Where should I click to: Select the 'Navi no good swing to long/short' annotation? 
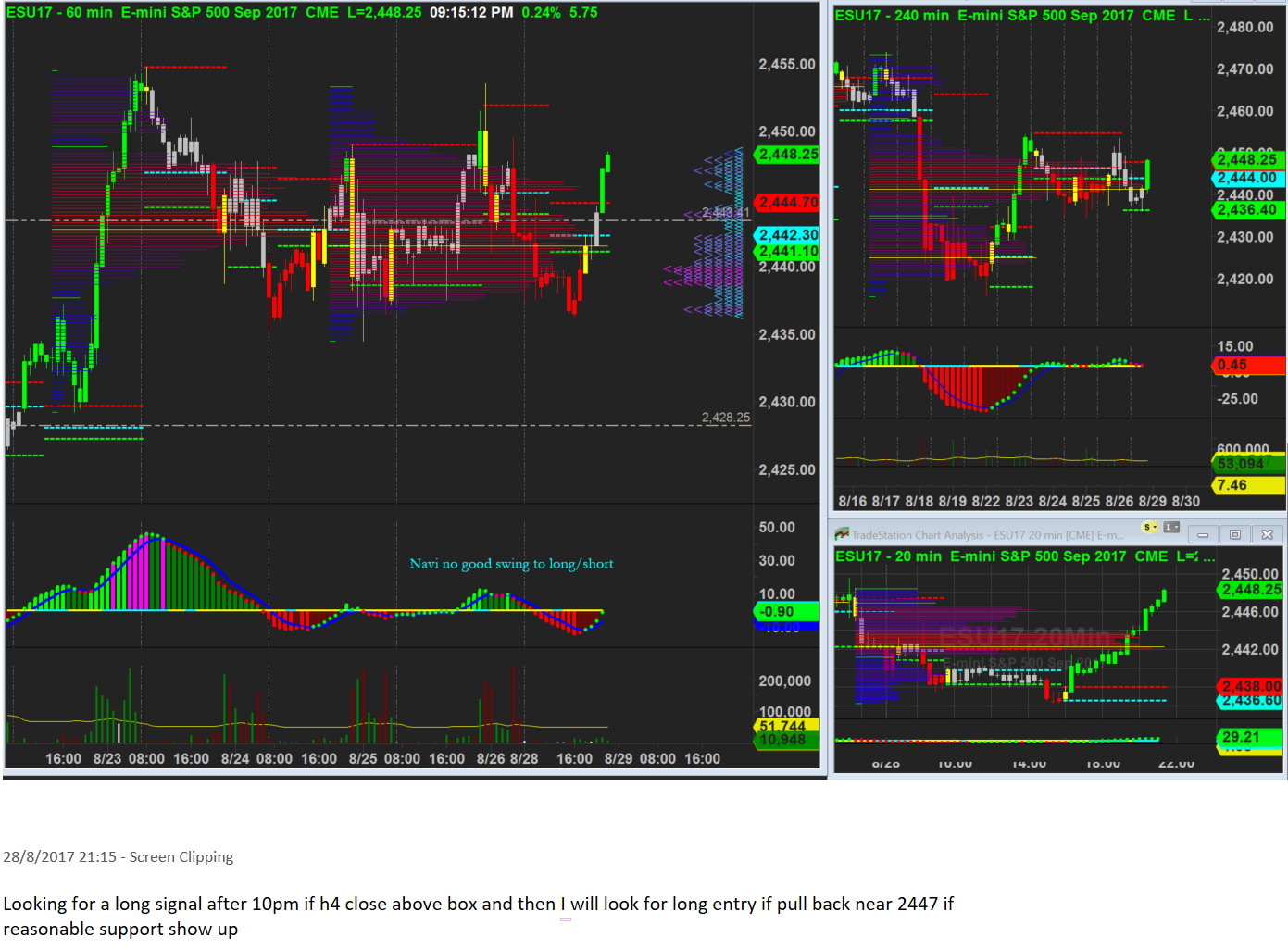click(x=511, y=564)
